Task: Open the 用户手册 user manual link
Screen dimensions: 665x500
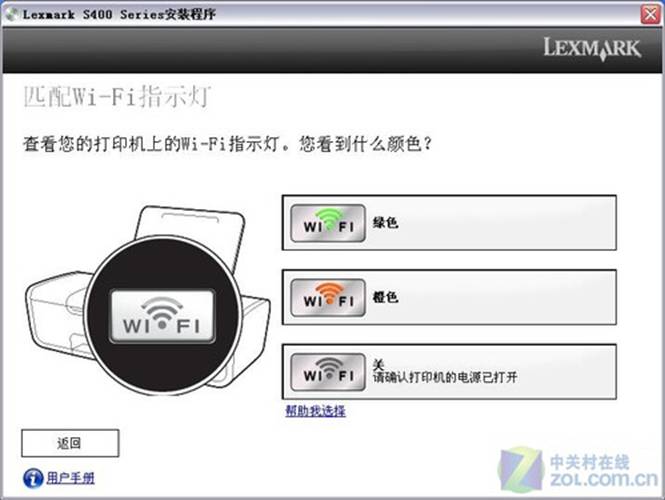Action: (70, 478)
